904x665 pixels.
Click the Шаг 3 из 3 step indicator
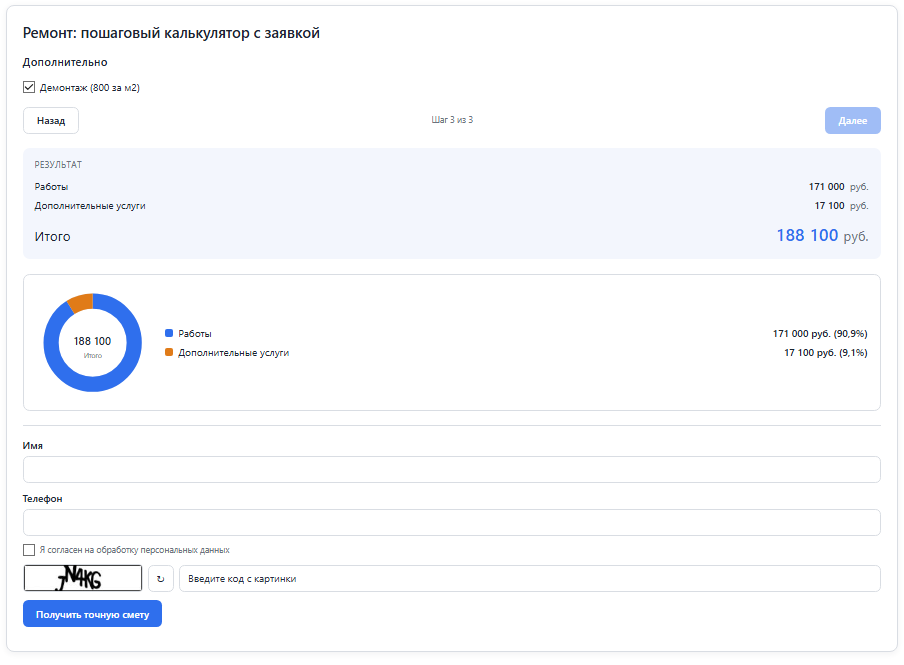pos(452,120)
